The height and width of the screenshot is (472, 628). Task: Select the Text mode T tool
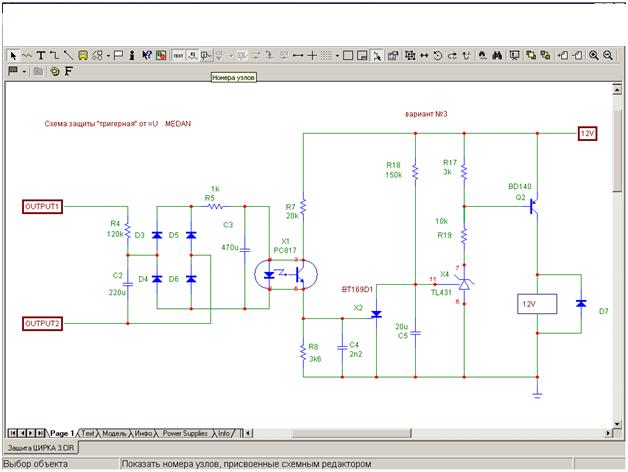pyautogui.click(x=40, y=56)
